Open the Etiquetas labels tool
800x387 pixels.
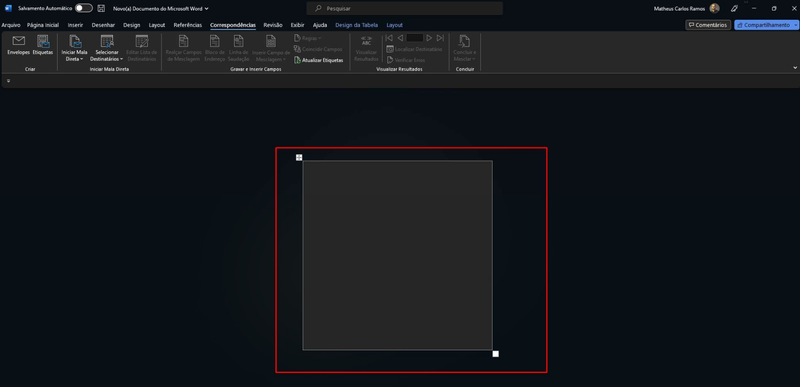(43, 45)
